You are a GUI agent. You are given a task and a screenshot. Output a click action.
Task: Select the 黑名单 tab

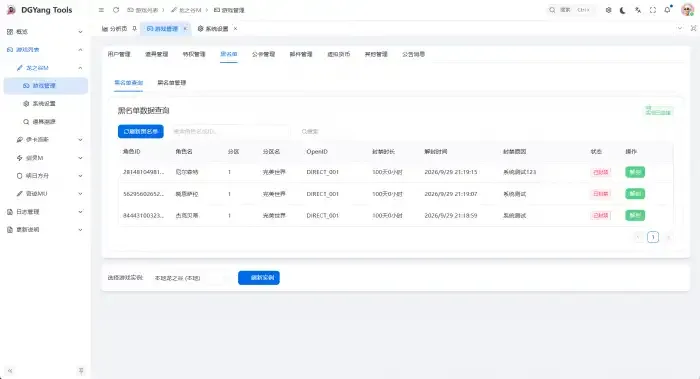pos(229,54)
